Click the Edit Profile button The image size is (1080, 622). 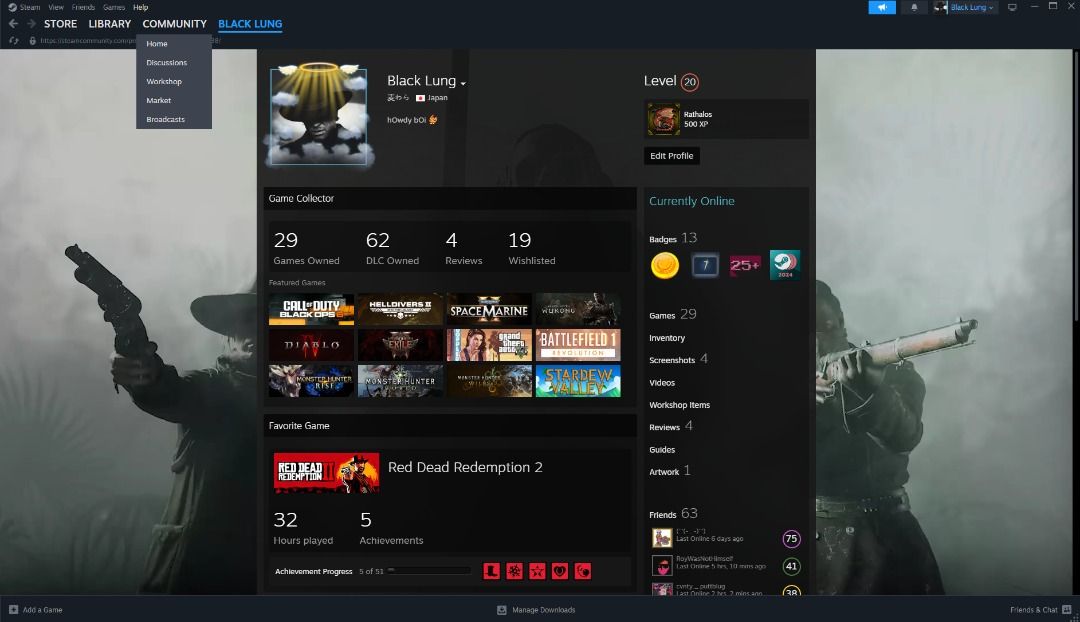tap(672, 156)
